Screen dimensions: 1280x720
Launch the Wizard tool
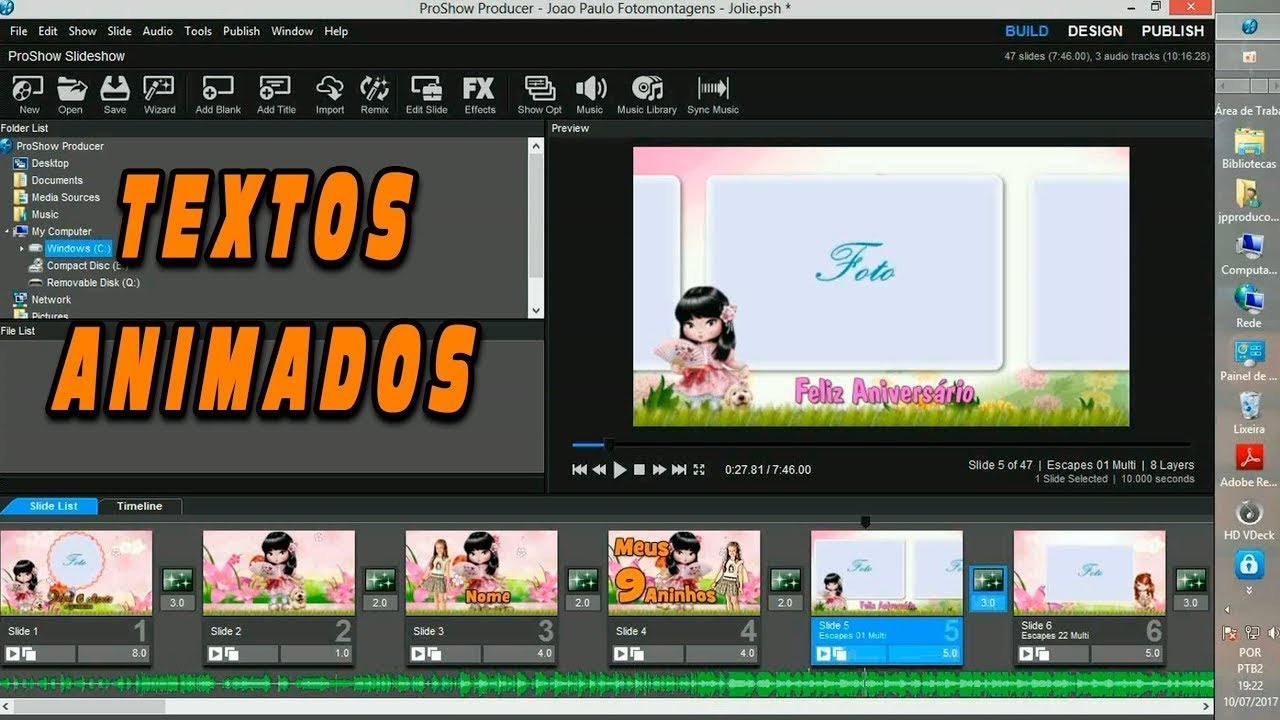[x=159, y=95]
